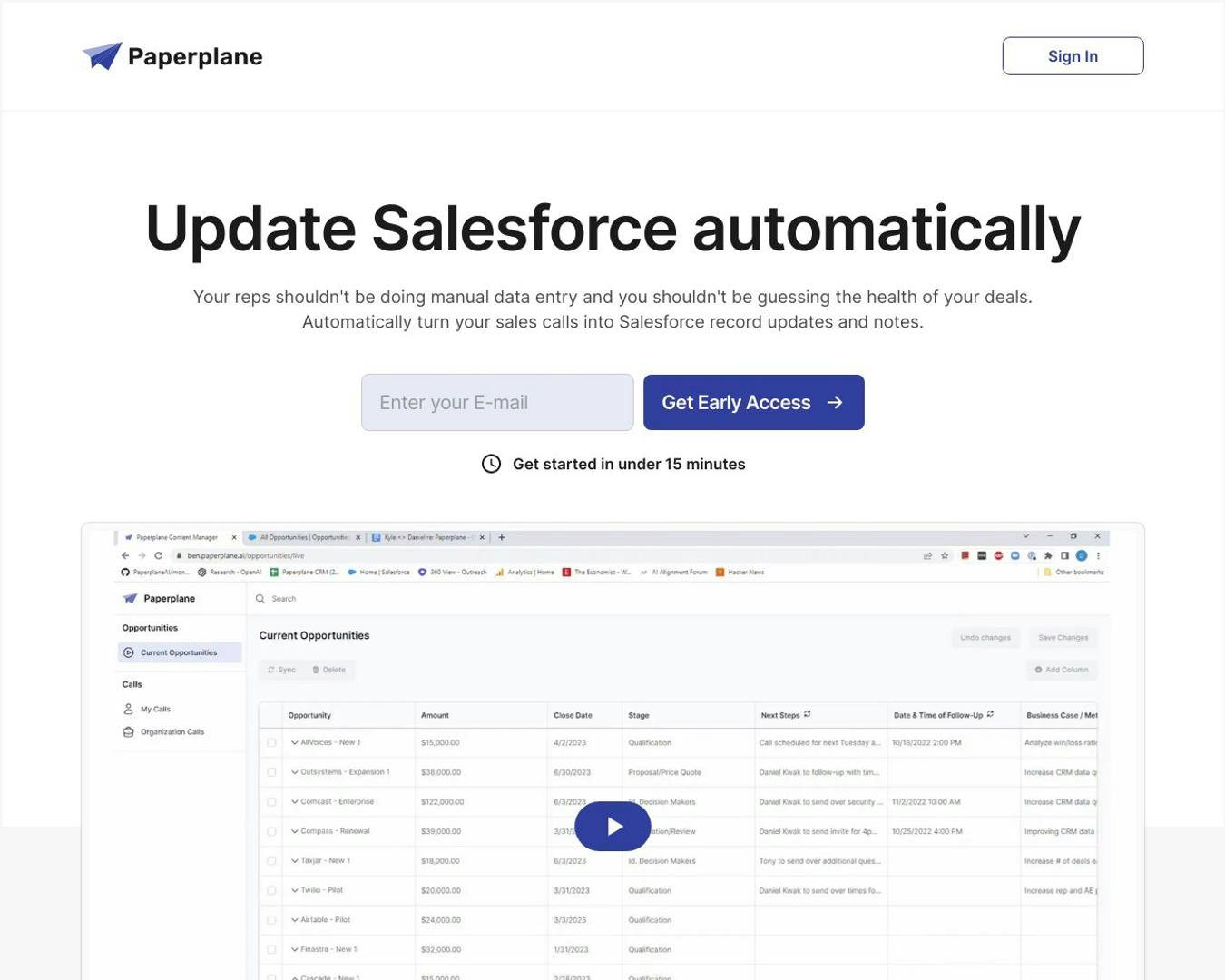Click the refresh icon beside Date & Time of Follow-Up
Screen dimensions: 1225x980
tap(990, 714)
